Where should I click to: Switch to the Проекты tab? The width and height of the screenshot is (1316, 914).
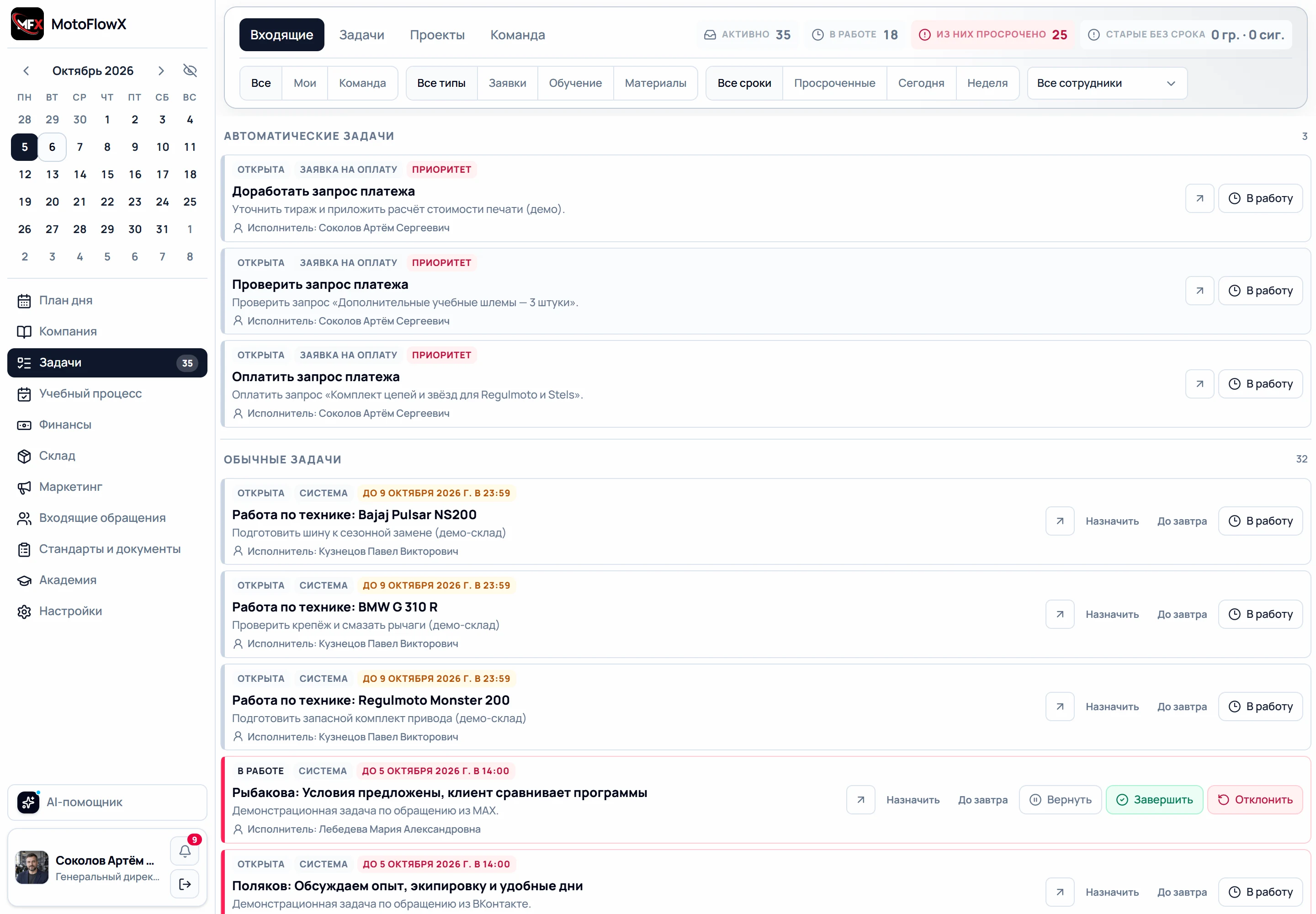pyautogui.click(x=437, y=35)
